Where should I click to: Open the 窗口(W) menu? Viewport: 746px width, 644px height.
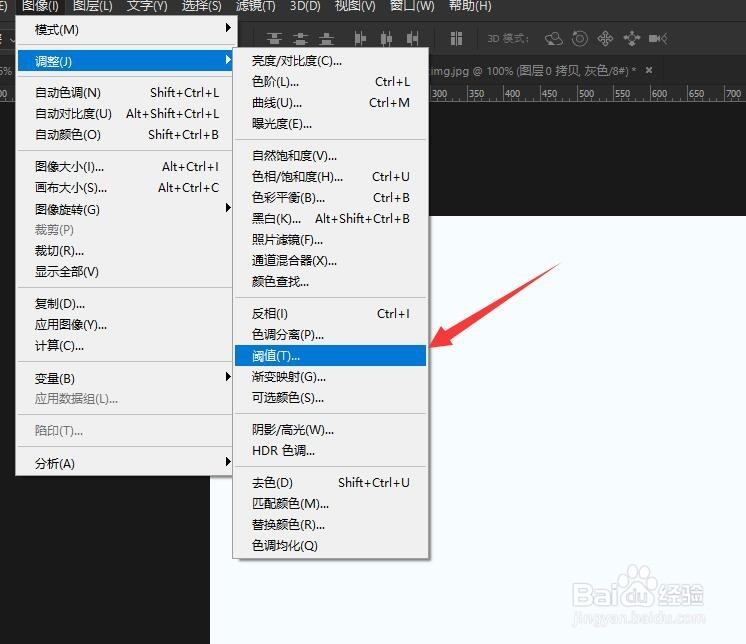pos(412,6)
